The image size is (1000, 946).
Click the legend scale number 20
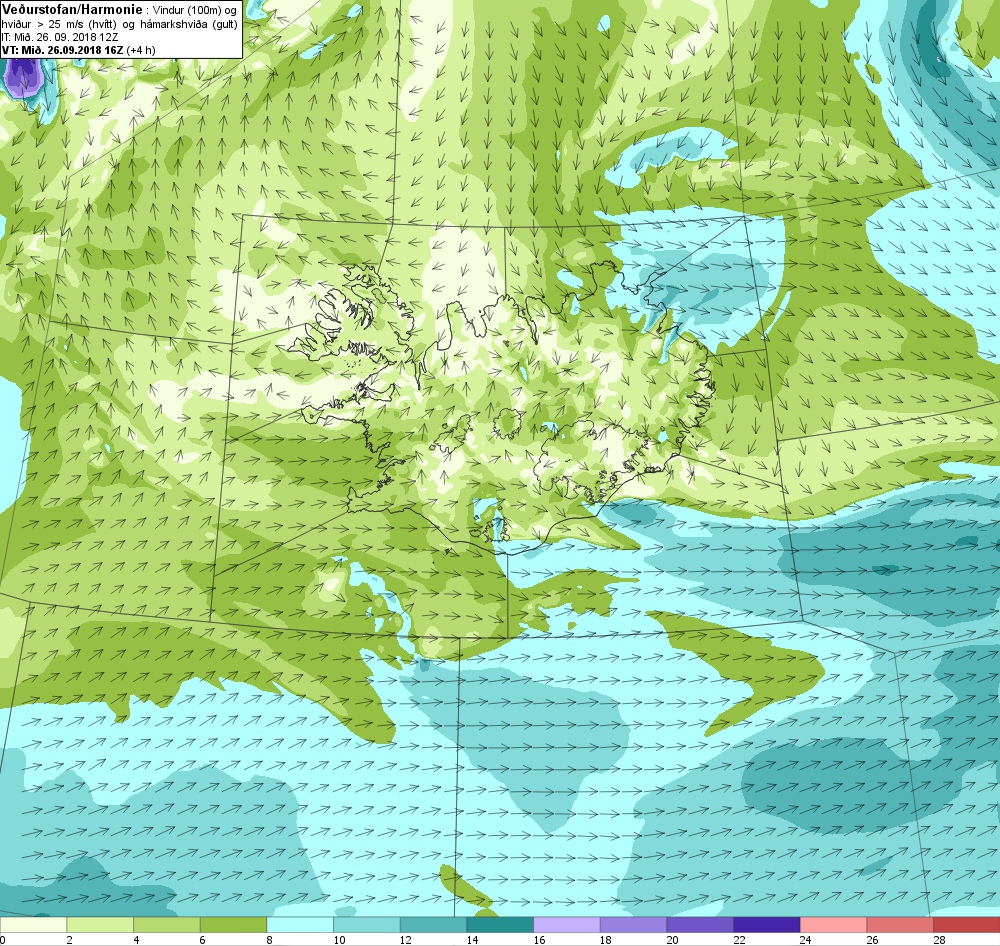tap(673, 940)
